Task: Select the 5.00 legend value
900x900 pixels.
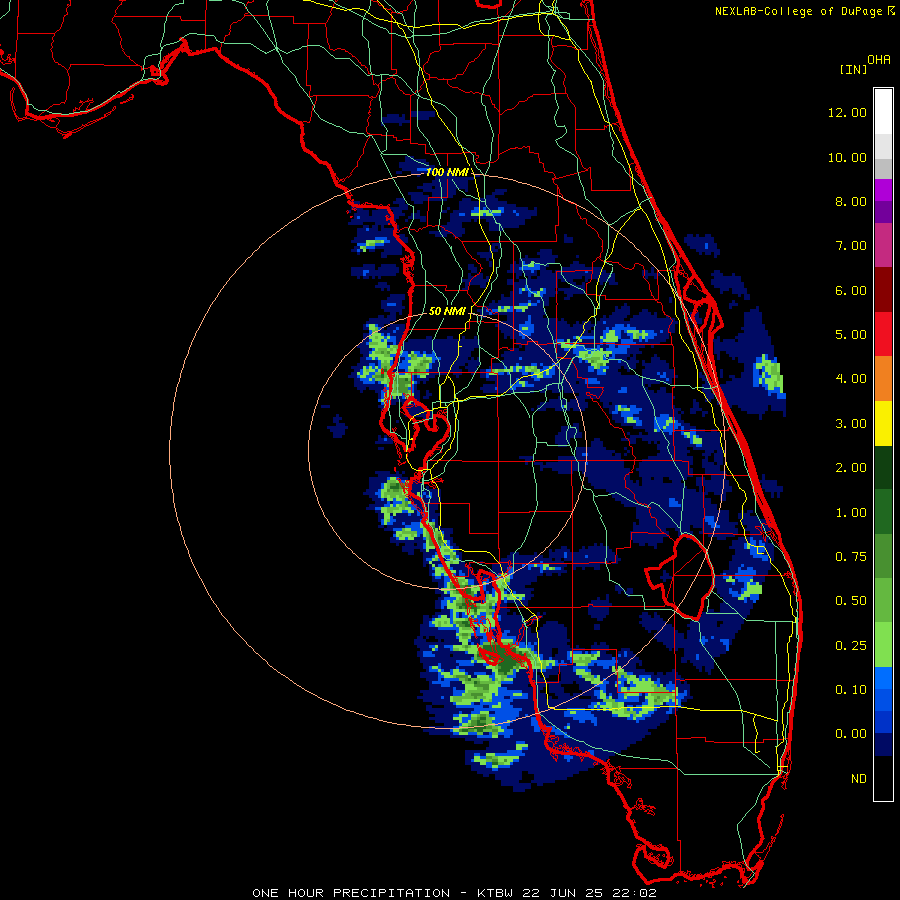Action: tap(851, 335)
